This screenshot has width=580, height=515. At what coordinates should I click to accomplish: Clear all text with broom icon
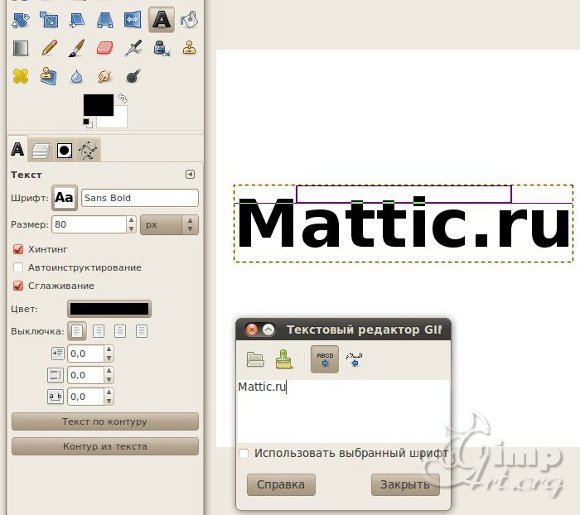(x=284, y=359)
